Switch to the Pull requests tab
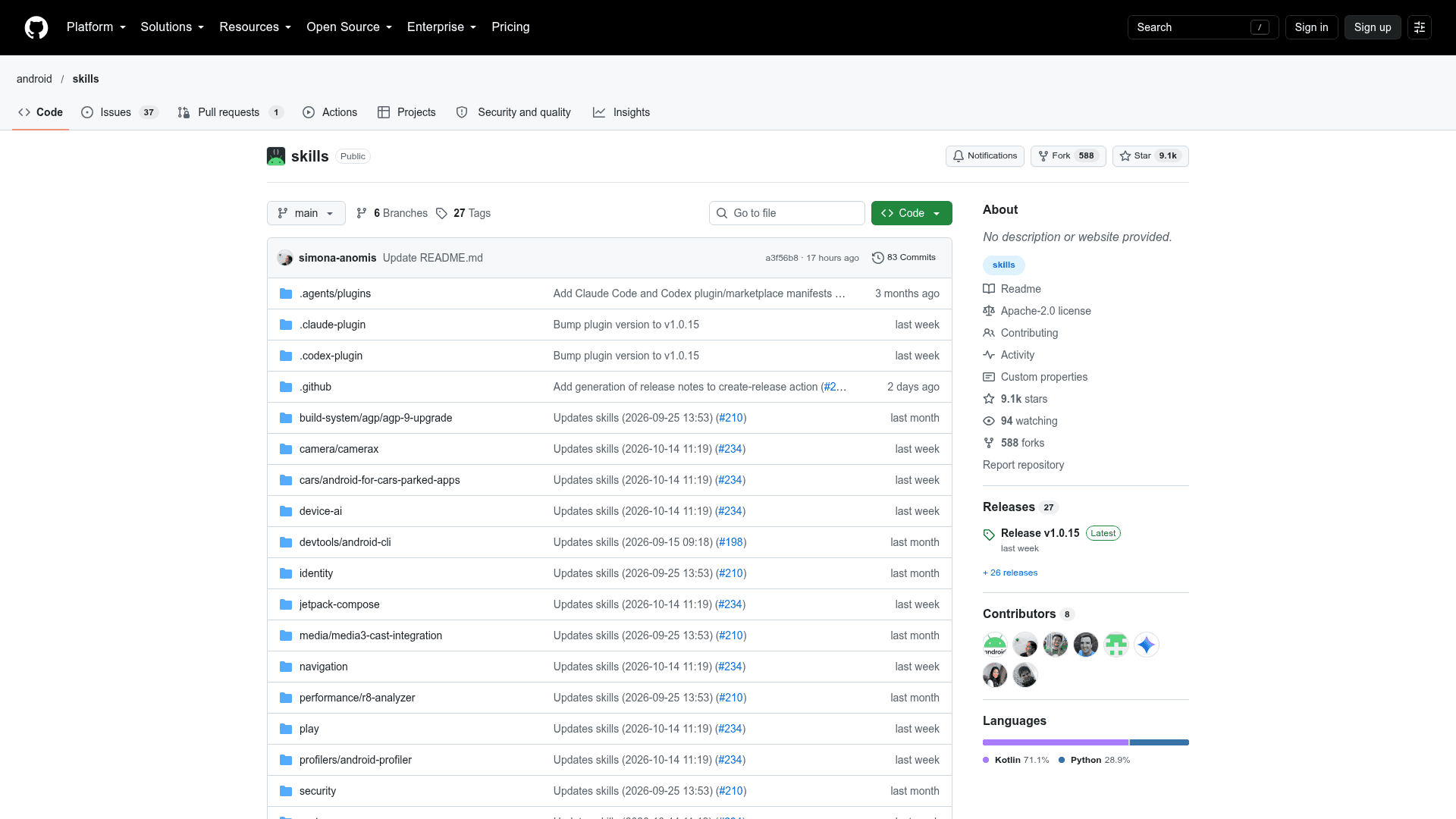Viewport: 1456px width, 819px height. point(231,112)
